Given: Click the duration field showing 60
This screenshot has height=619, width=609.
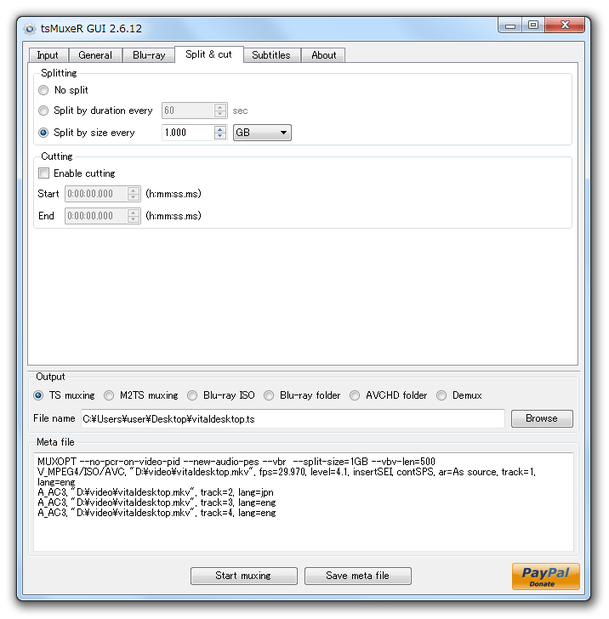Looking at the screenshot, I should tap(188, 111).
